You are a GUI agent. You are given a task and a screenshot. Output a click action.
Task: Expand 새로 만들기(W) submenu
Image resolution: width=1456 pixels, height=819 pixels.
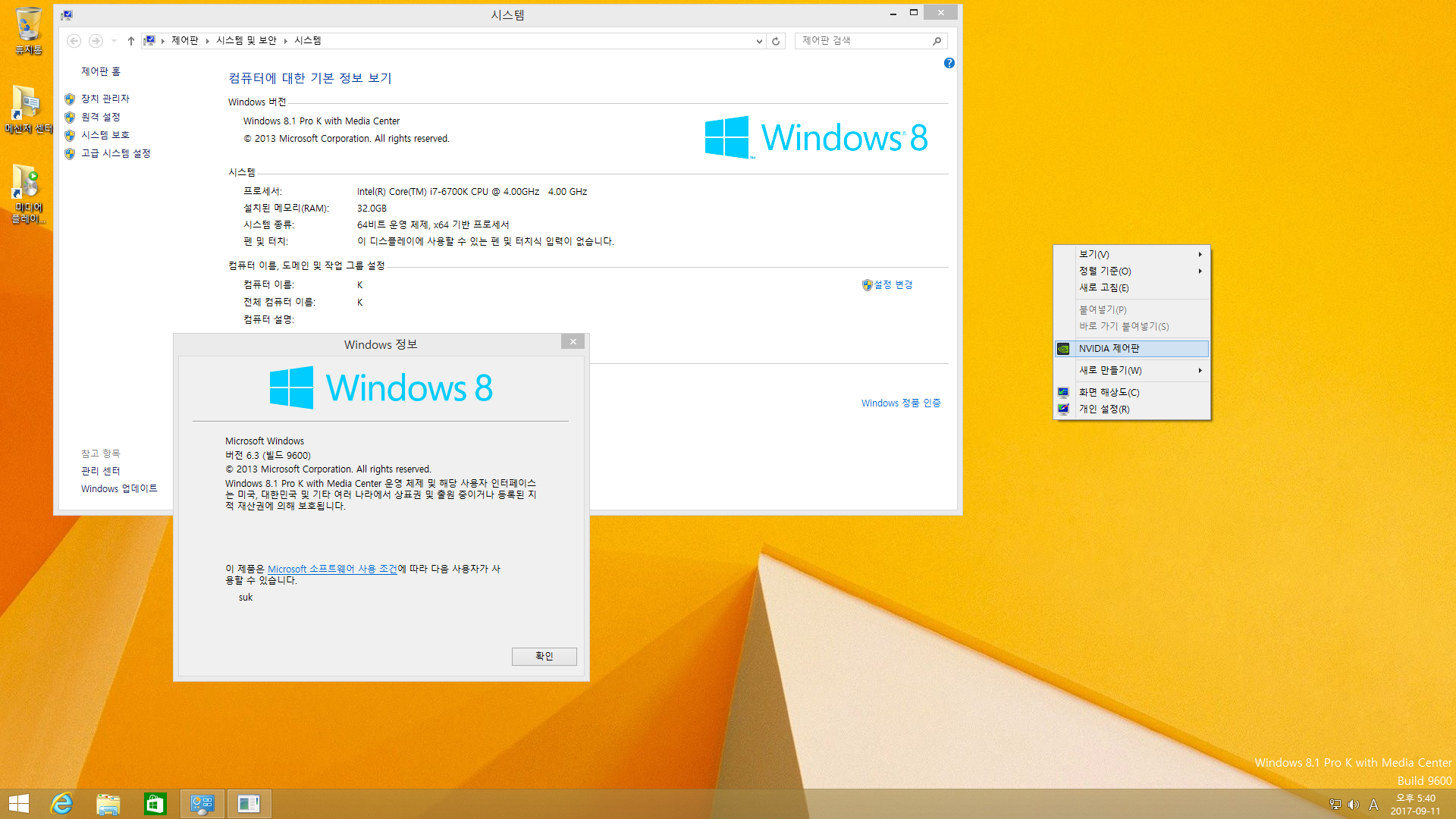pyautogui.click(x=1200, y=371)
